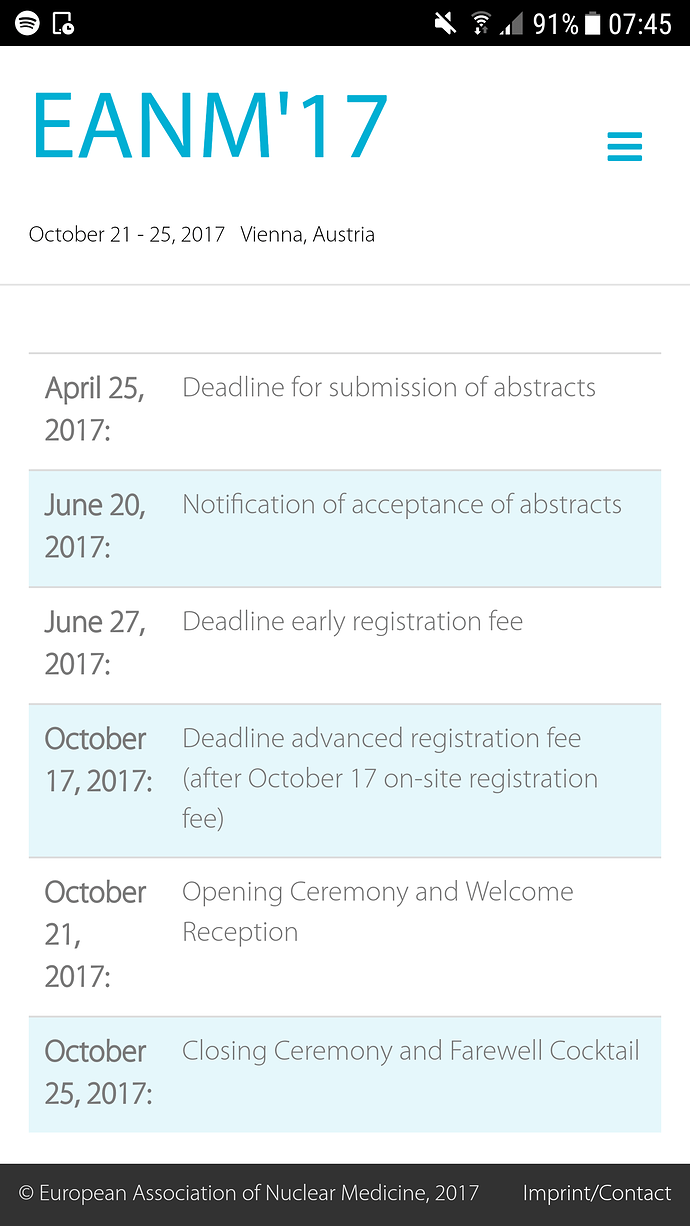Tap the cellular signal strength icon
The height and width of the screenshot is (1226, 690).
pyautogui.click(x=512, y=23)
